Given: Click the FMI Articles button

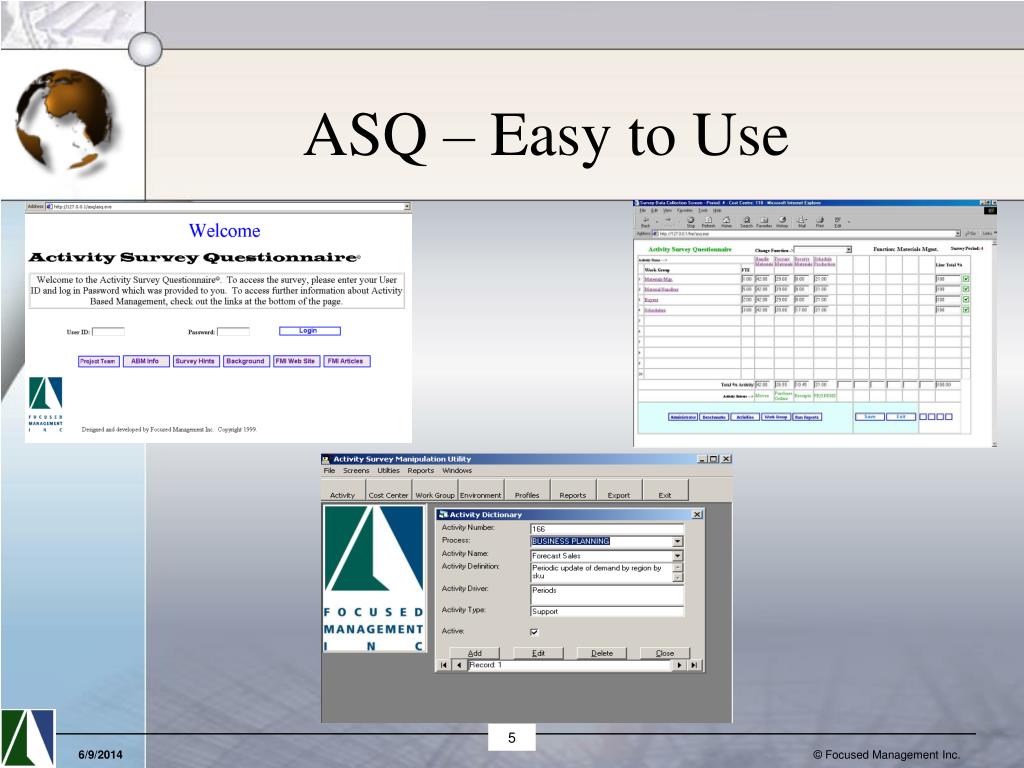Looking at the screenshot, I should pyautogui.click(x=346, y=361).
